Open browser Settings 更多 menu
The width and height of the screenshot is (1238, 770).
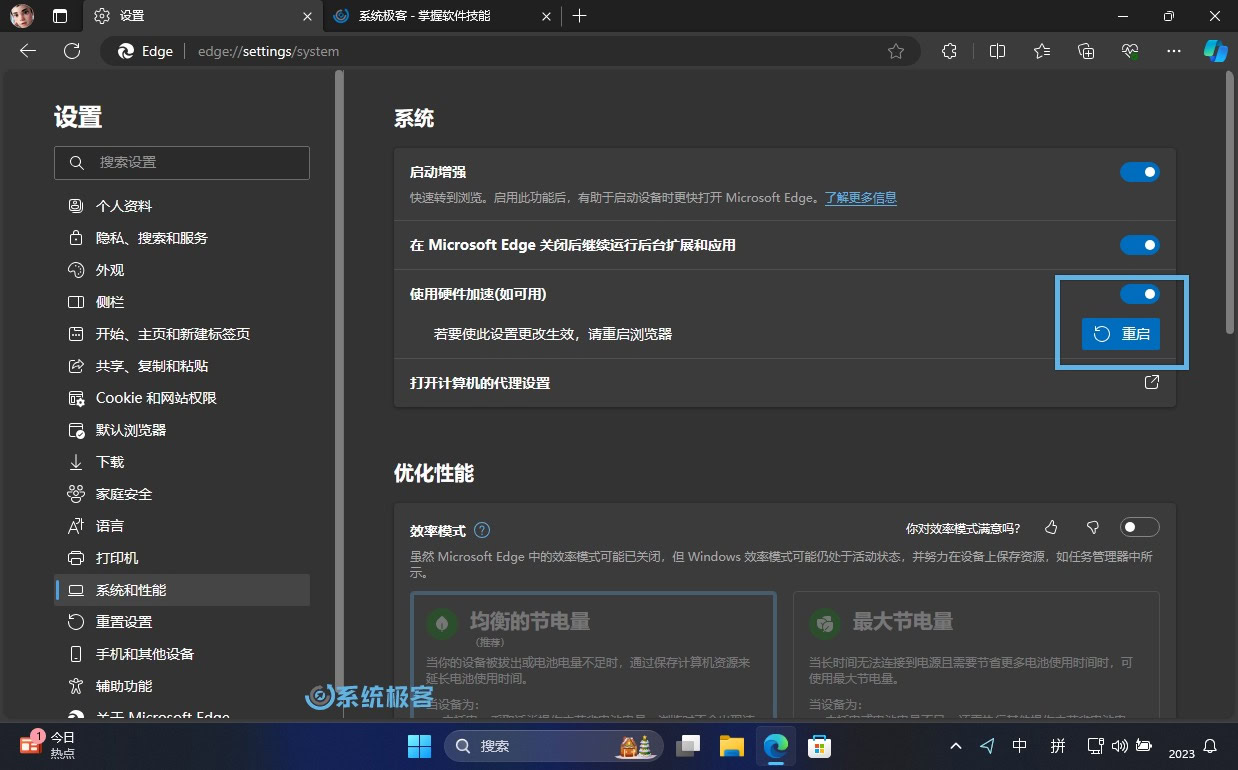coord(1173,51)
